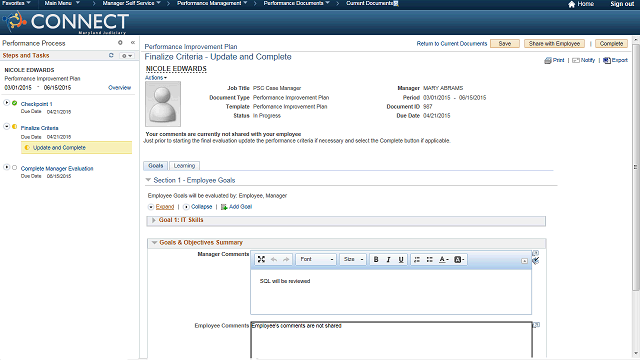The width and height of the screenshot is (640, 360).
Task: Click the Export icon link
Action: [615, 60]
